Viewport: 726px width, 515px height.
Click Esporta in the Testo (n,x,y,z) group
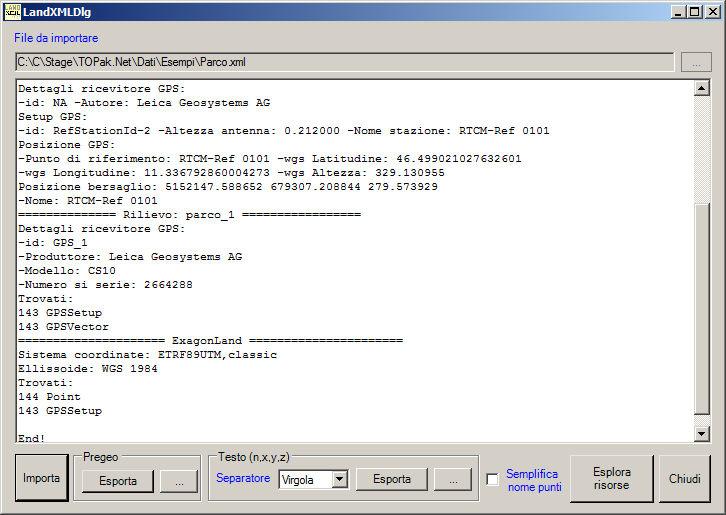pos(392,480)
